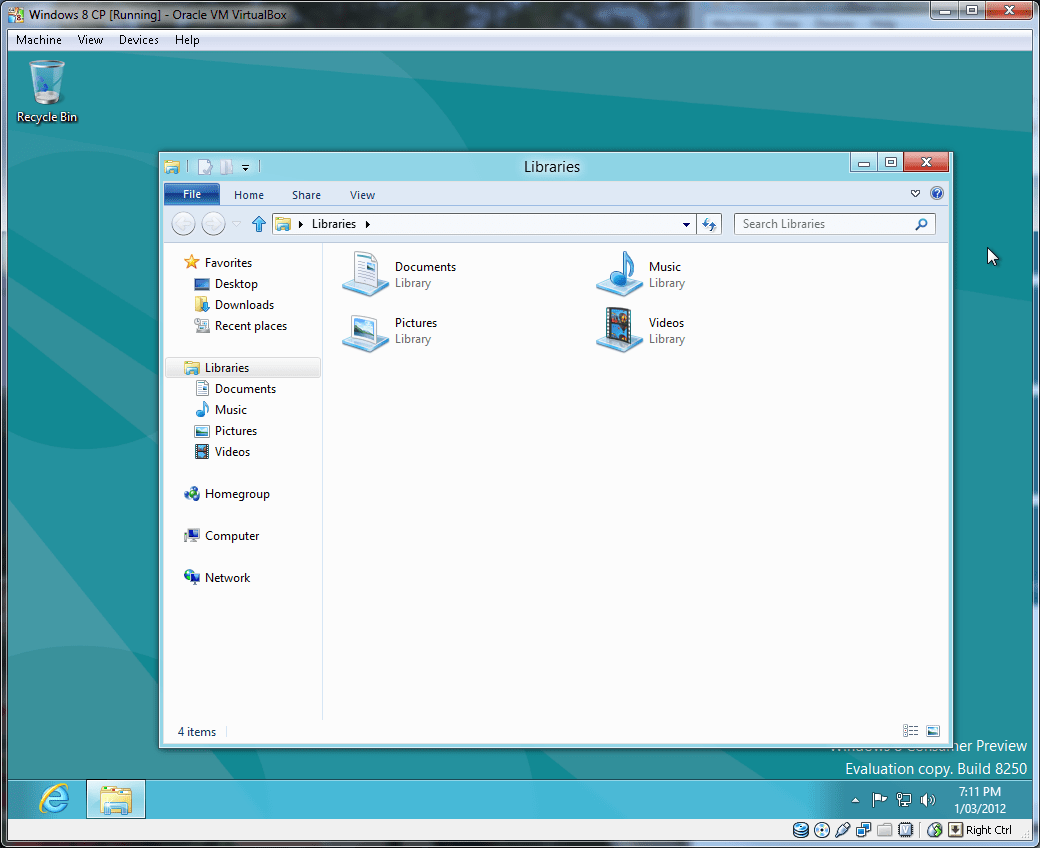Click the volume speaker tray icon
Viewport: 1040px width, 848px height.
tap(927, 800)
